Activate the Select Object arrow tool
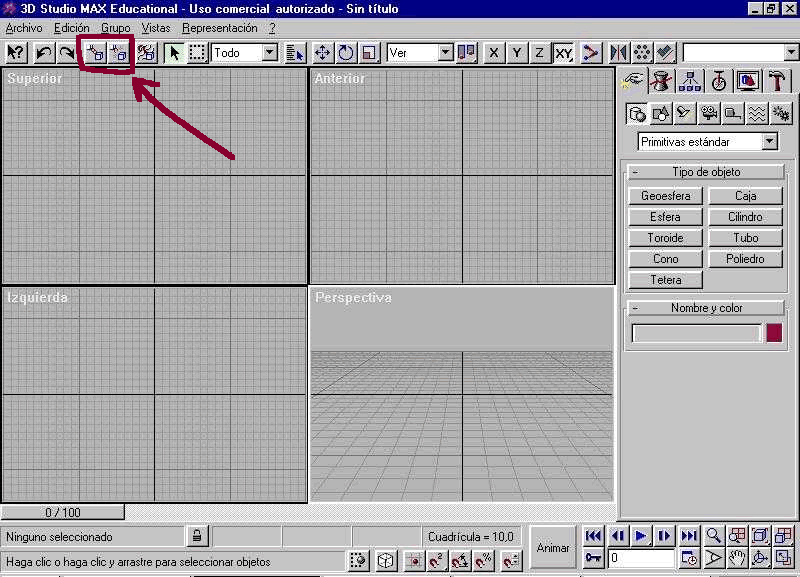This screenshot has width=800, height=577. (174, 53)
